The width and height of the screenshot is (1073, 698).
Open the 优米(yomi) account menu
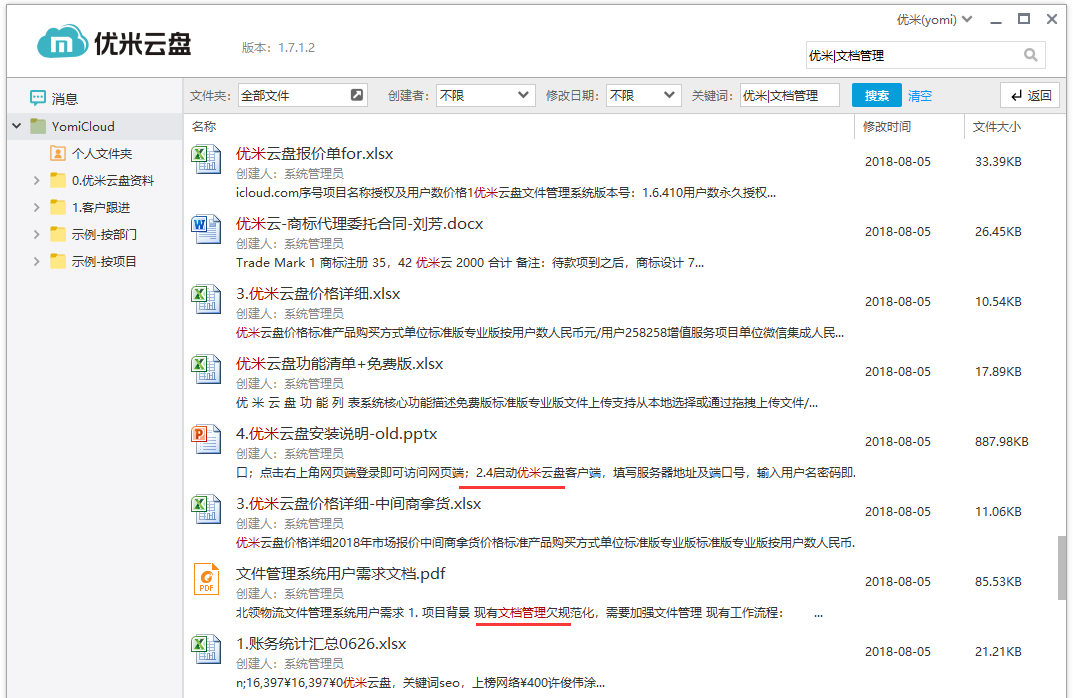pos(934,20)
